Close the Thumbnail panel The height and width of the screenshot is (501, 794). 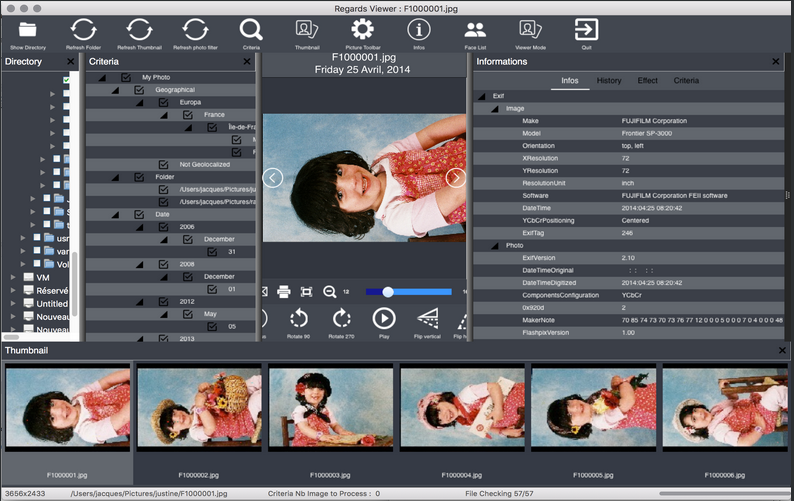[x=782, y=350]
